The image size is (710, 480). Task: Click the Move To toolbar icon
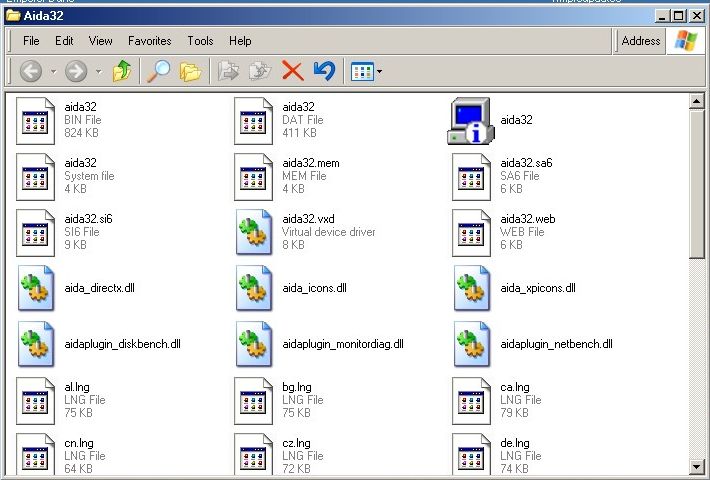(229, 72)
